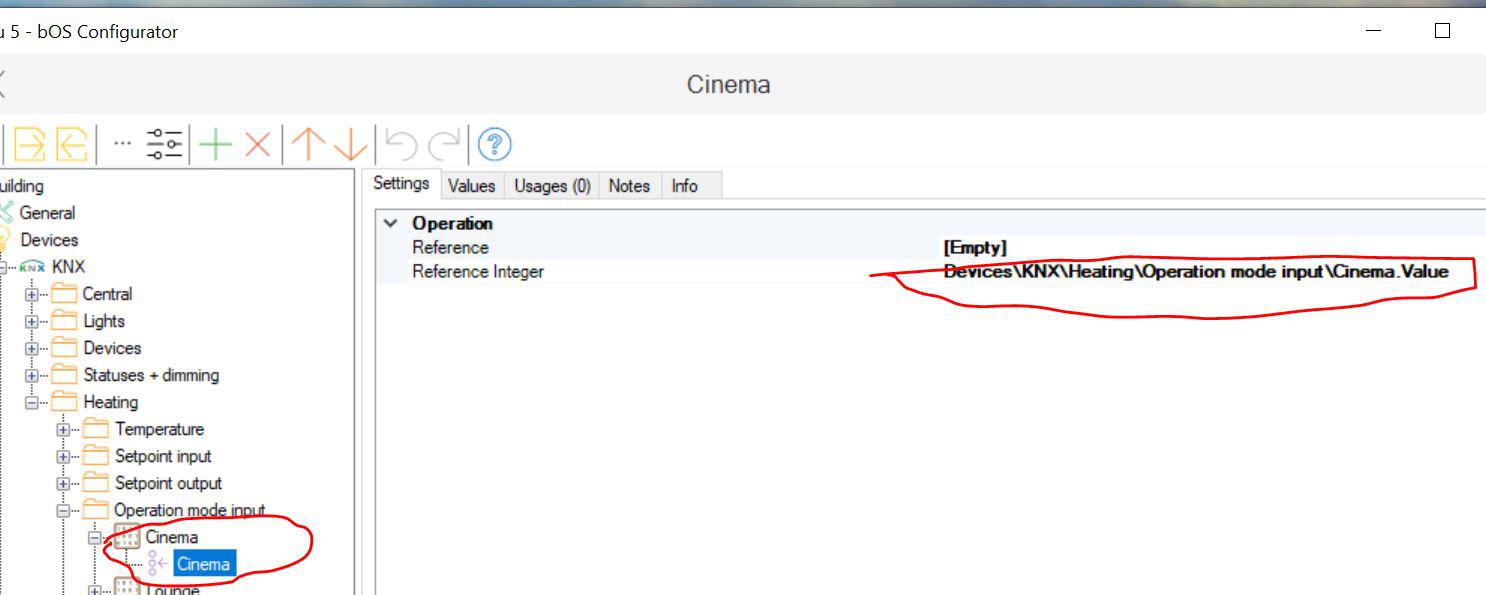This screenshot has height=595, width=1486.
Task: Click the Reference Integer value field
Action: click(x=1195, y=272)
